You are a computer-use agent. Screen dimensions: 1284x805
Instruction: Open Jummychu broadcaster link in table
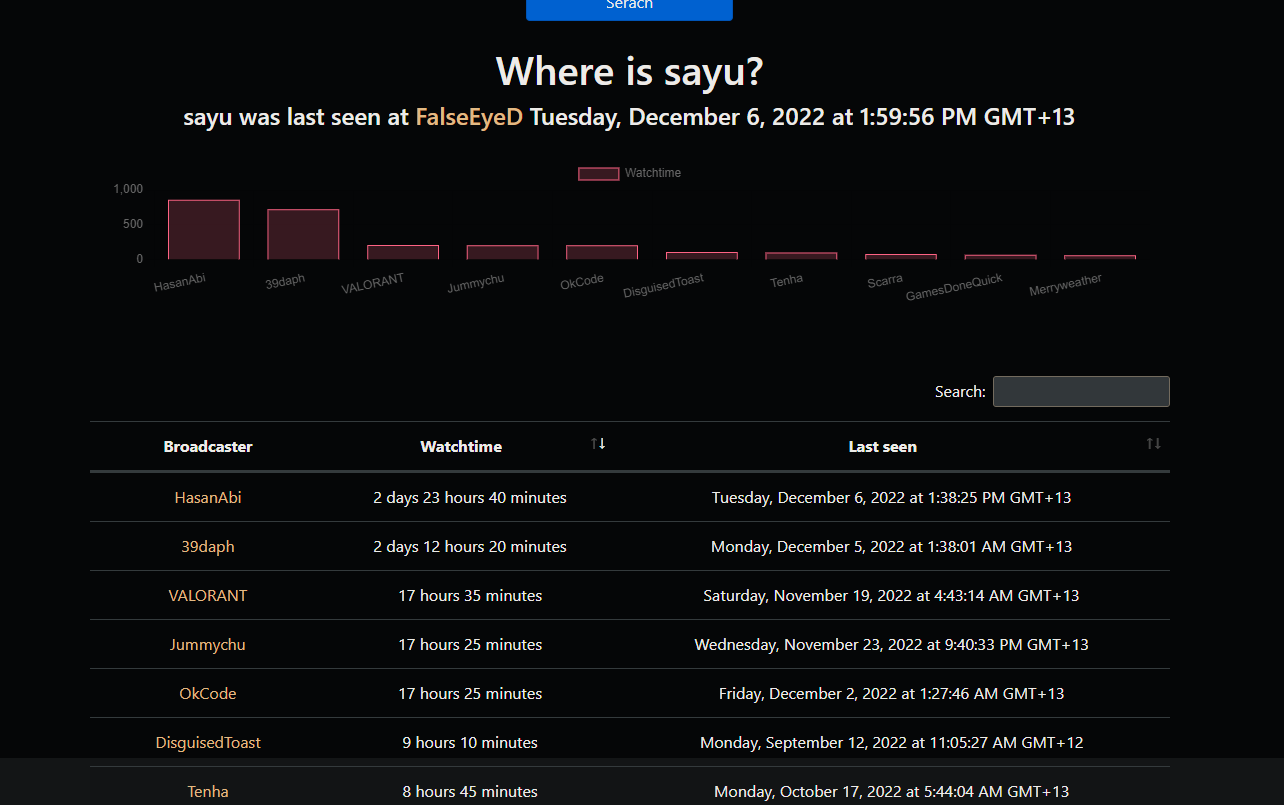click(x=208, y=644)
